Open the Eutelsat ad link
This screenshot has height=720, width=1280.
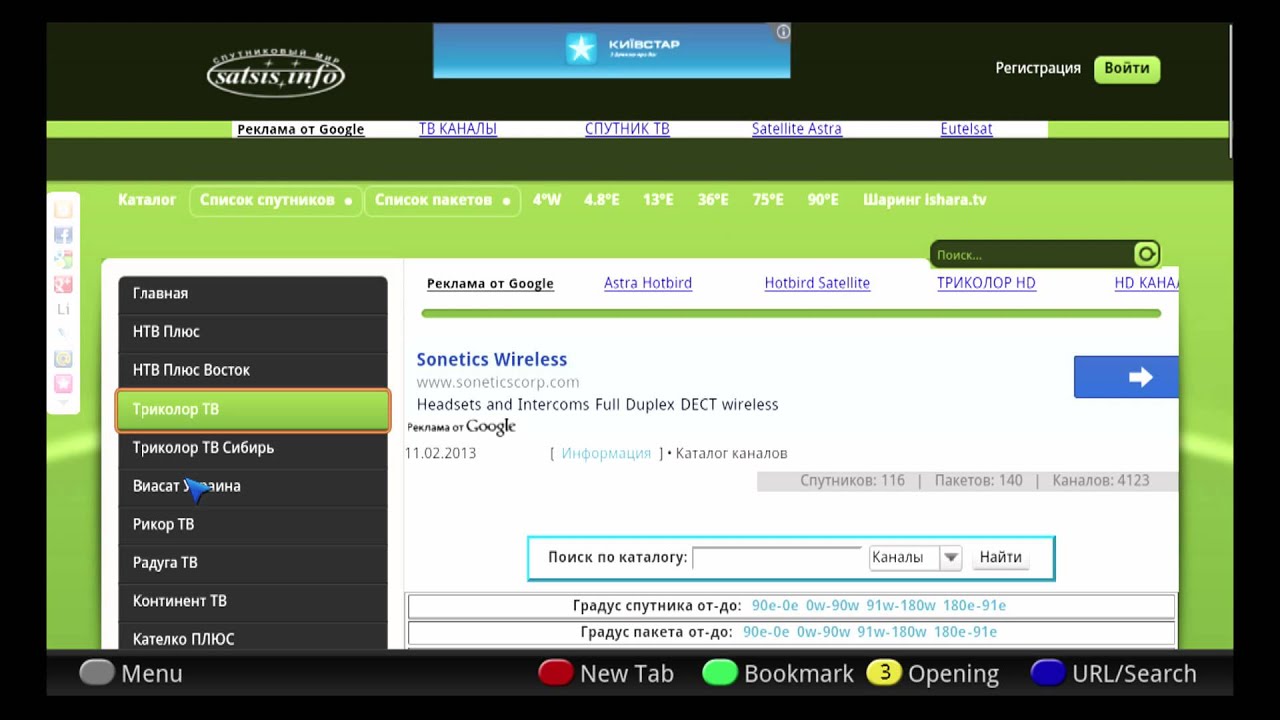[967, 128]
